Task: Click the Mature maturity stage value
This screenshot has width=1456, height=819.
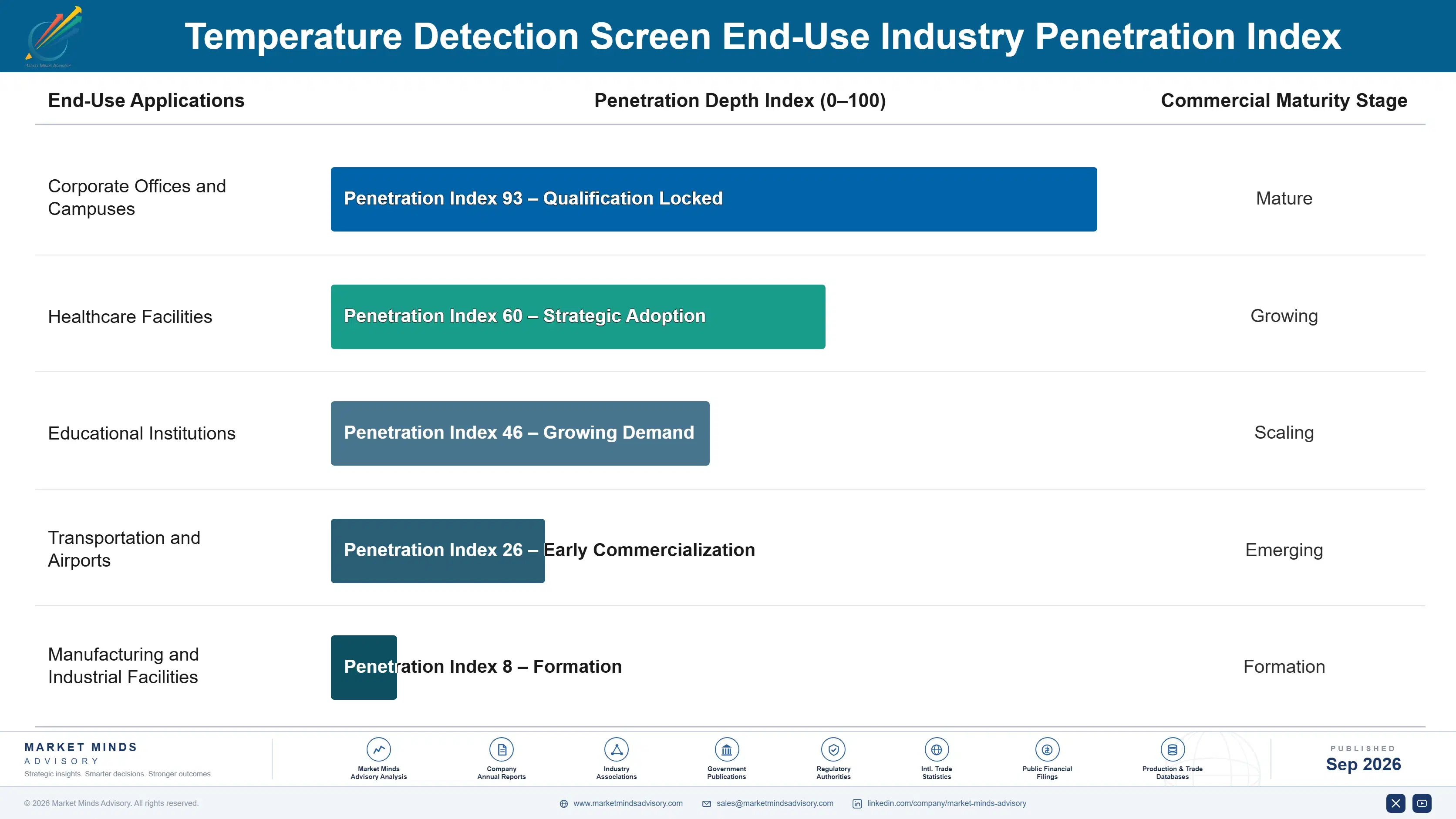Action: (1284, 199)
